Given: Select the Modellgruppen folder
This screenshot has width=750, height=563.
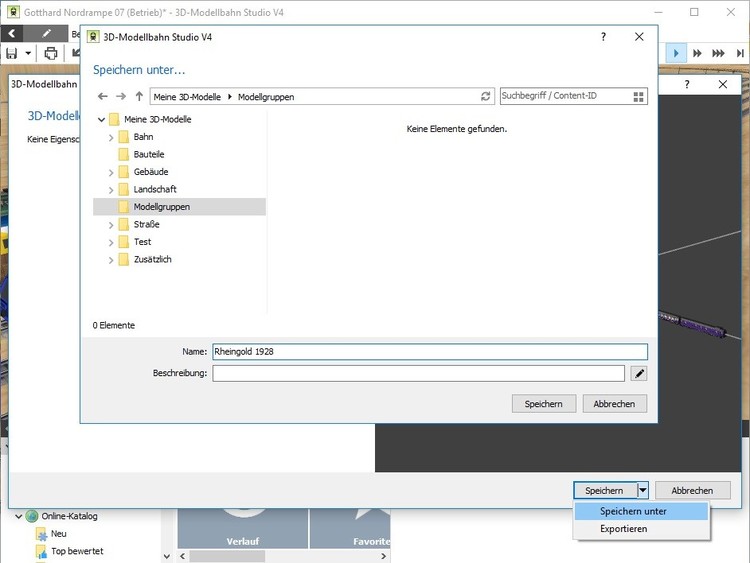Looking at the screenshot, I should 179,207.
